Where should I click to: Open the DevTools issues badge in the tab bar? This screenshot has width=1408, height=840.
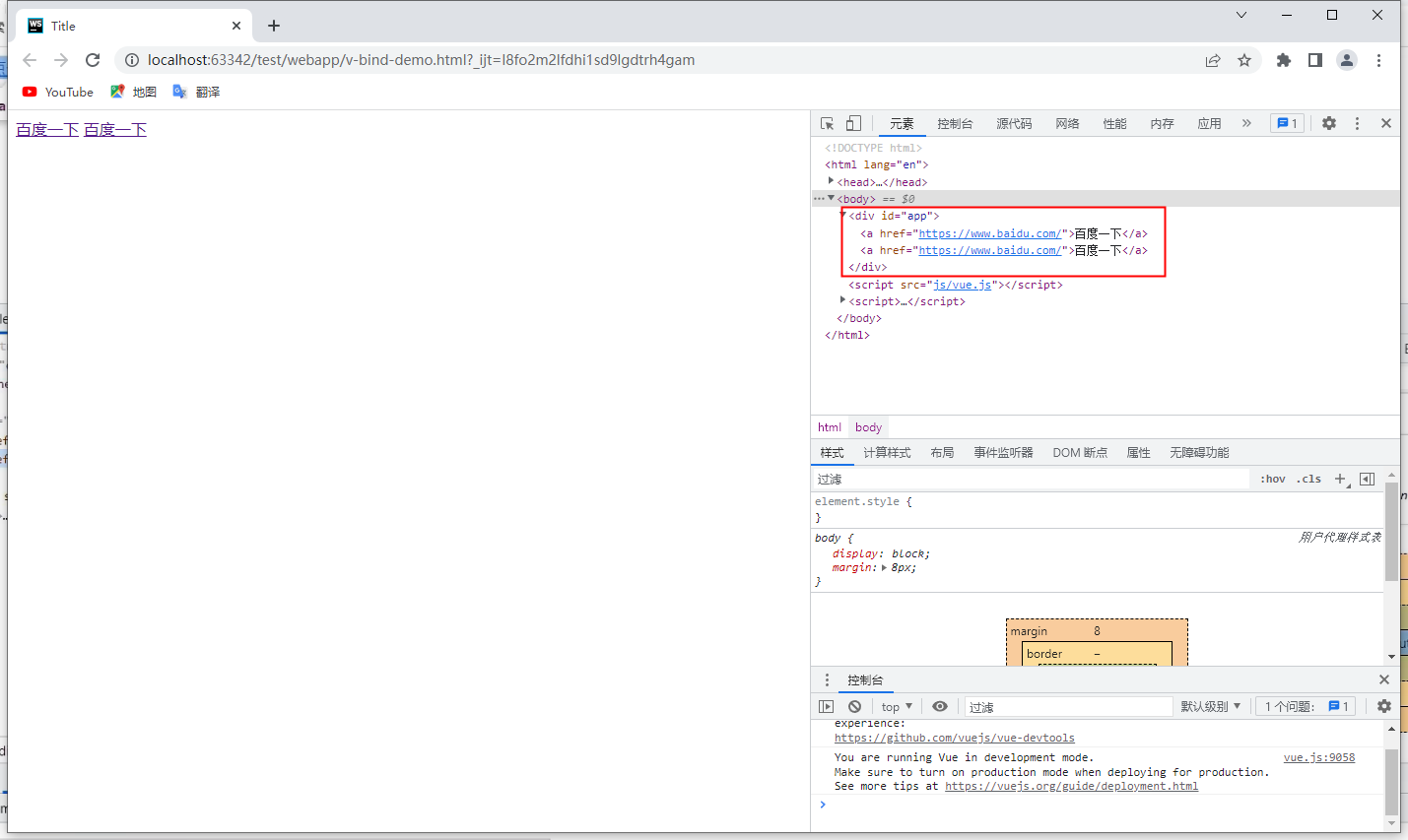tap(1287, 123)
